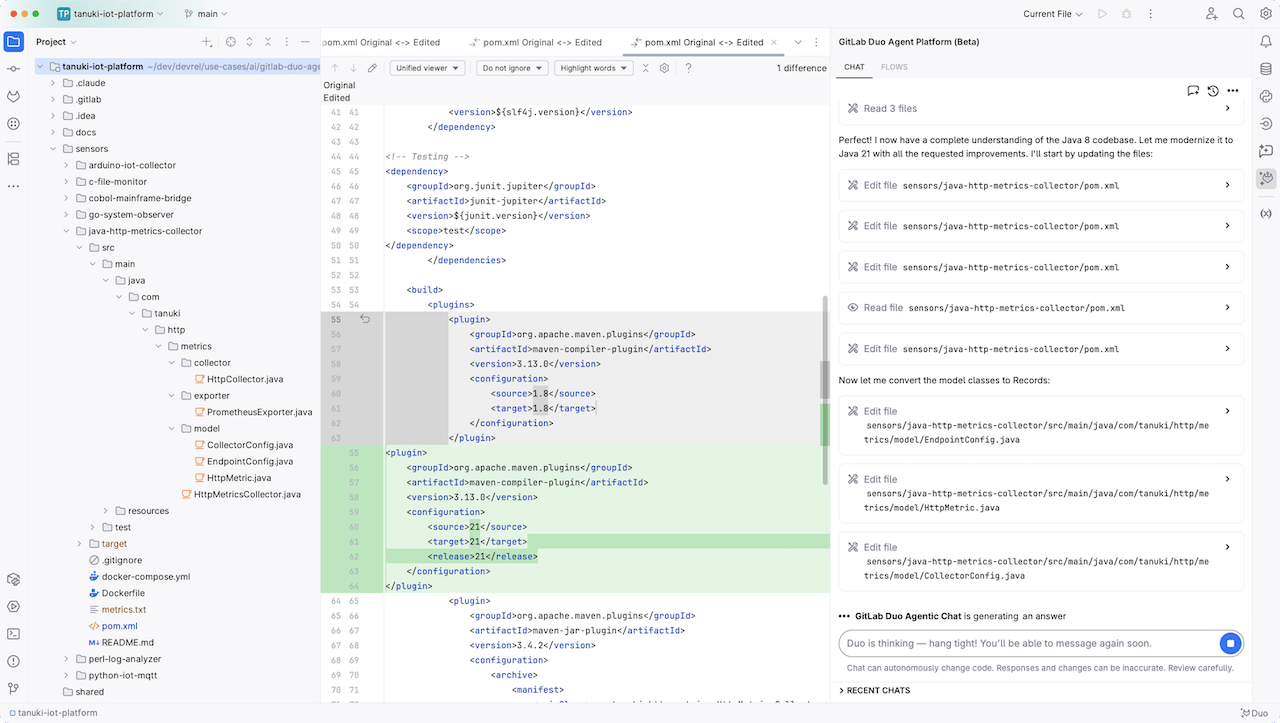Open the main branch dropdown
Screen dimensions: 1280x723
click(206, 14)
